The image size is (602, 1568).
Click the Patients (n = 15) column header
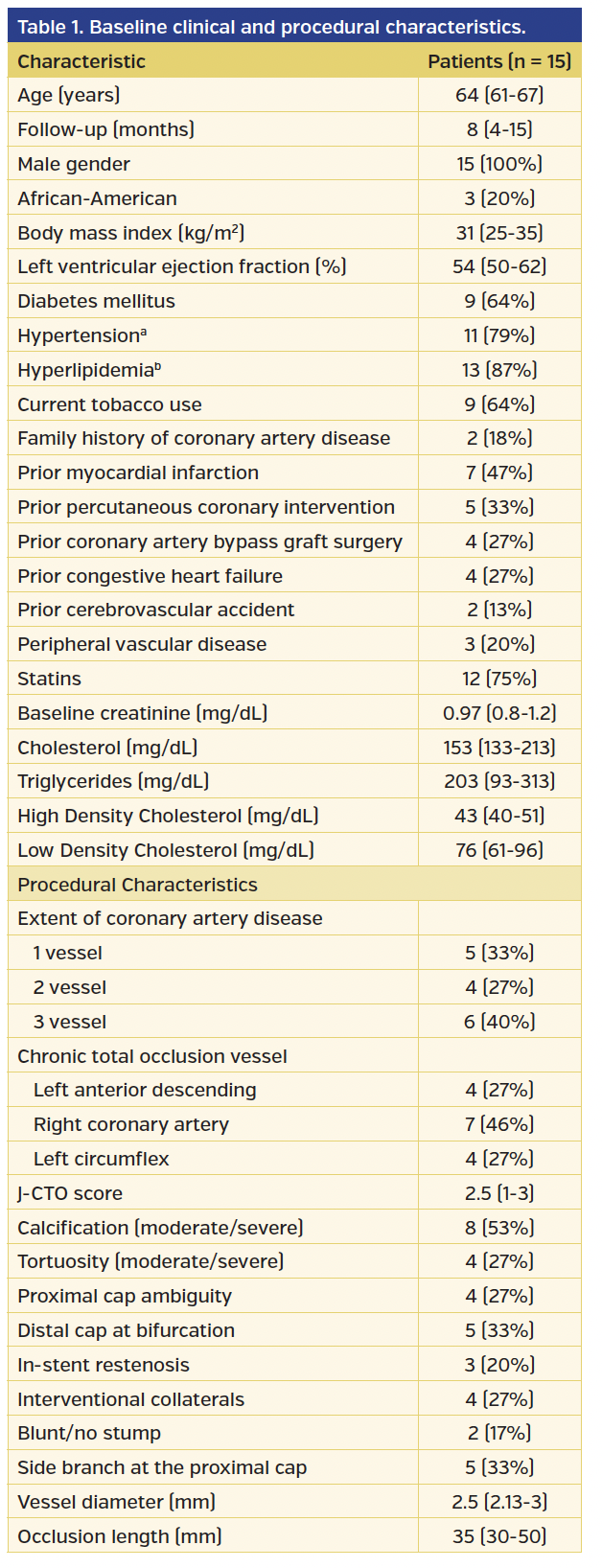point(499,61)
